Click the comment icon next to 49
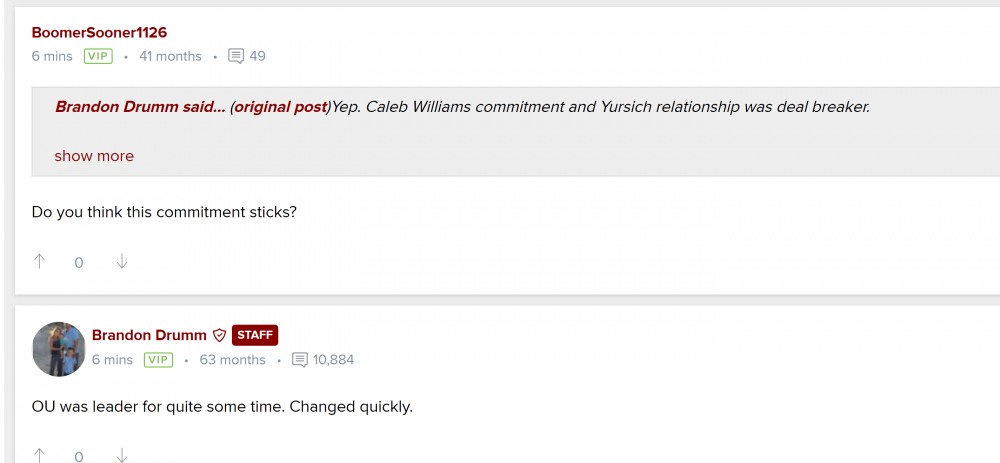The image size is (1000, 463). click(236, 56)
